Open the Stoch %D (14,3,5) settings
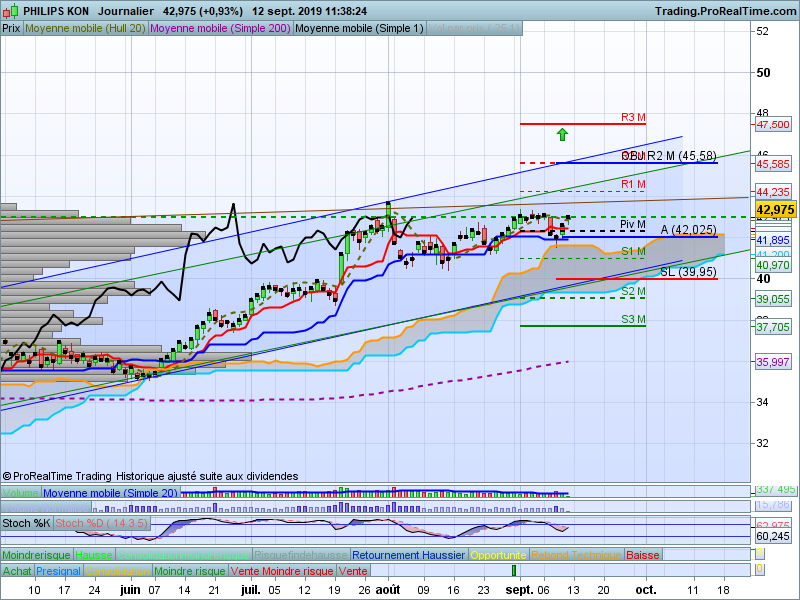The image size is (800, 600). click(101, 523)
